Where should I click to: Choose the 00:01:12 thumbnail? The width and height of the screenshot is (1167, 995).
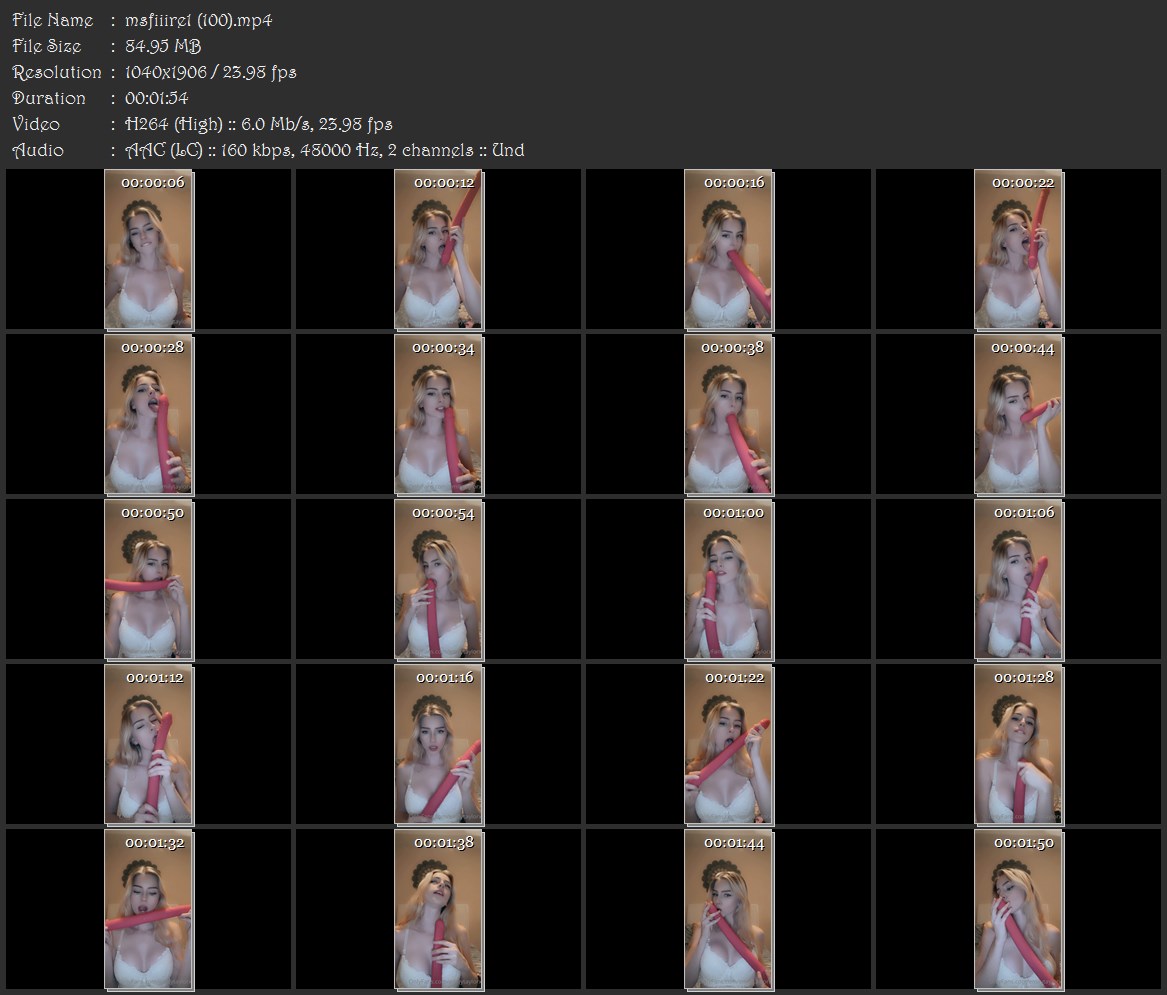[x=149, y=745]
